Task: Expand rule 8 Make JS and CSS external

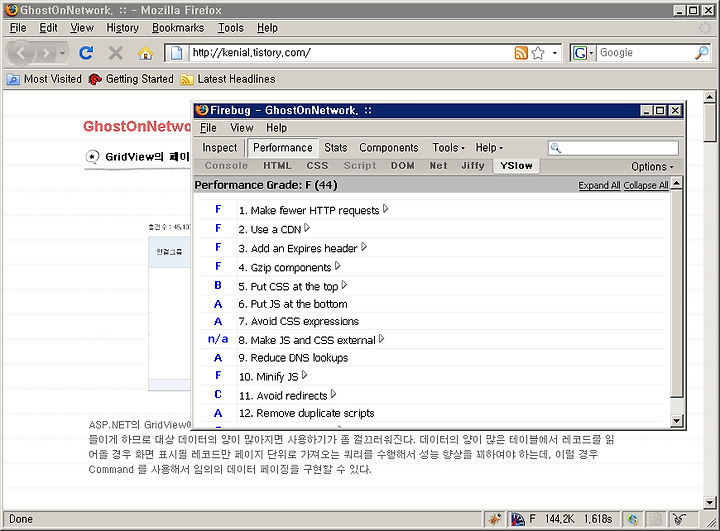Action: click(382, 339)
